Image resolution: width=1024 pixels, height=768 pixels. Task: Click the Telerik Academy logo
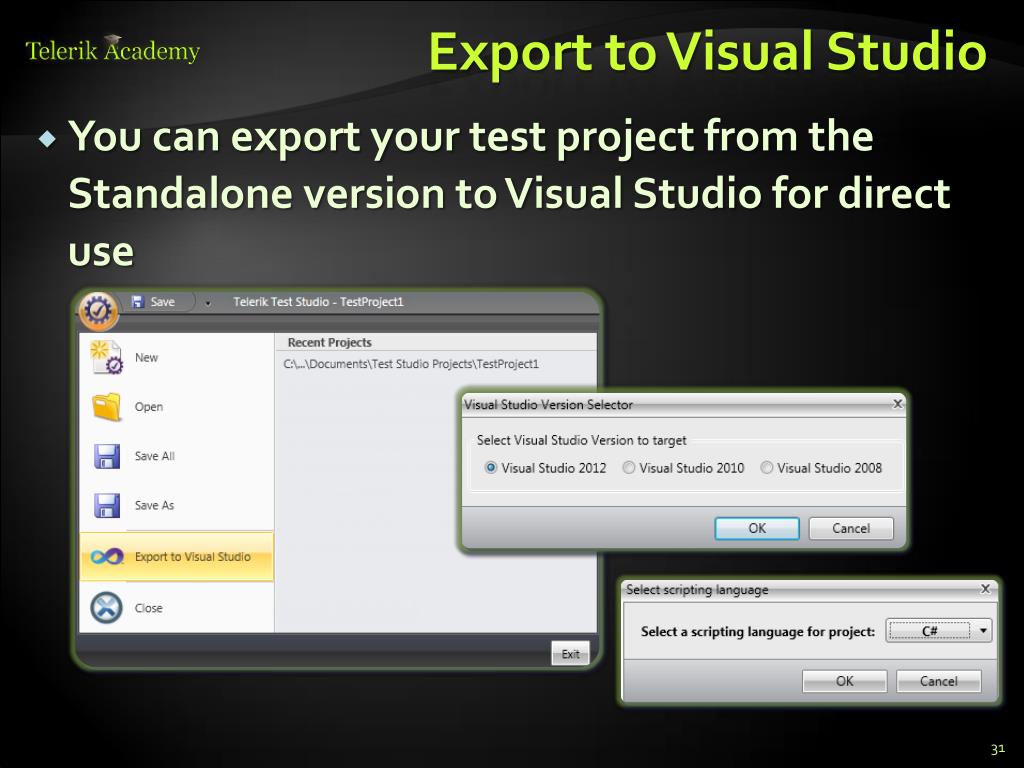coord(112,50)
